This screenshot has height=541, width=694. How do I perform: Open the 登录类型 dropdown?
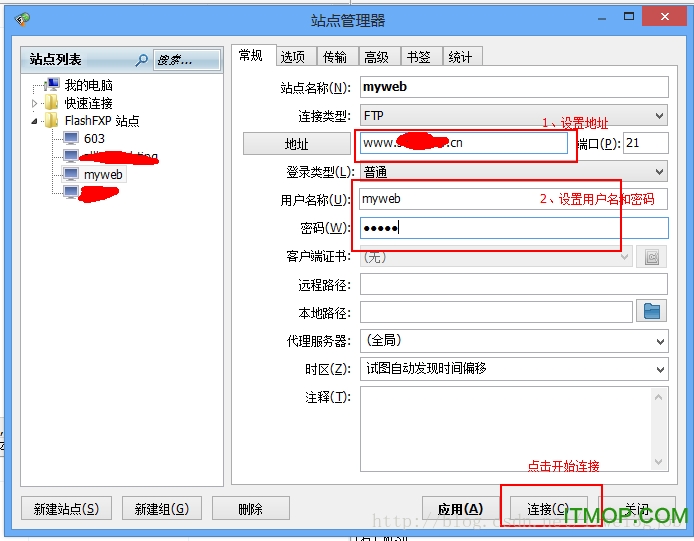point(659,172)
